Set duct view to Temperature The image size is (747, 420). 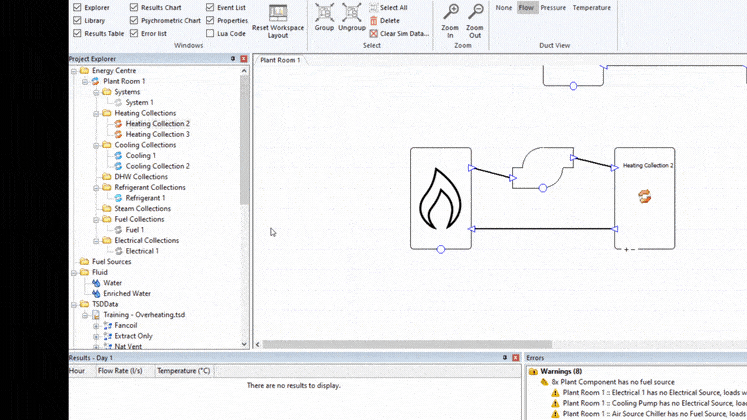592,8
